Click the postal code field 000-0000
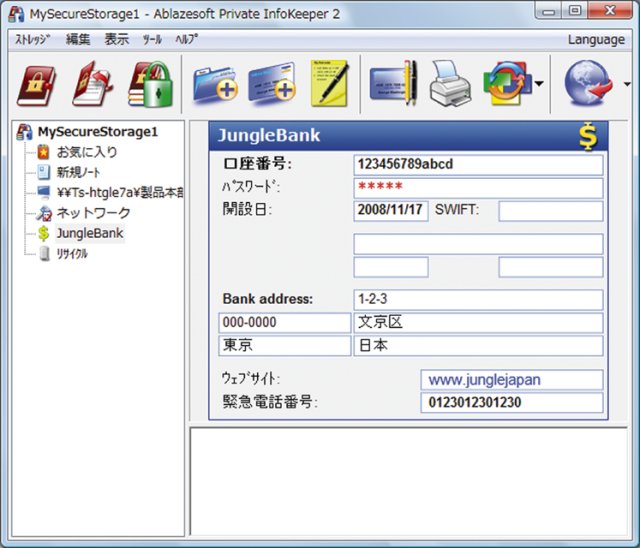 [284, 323]
